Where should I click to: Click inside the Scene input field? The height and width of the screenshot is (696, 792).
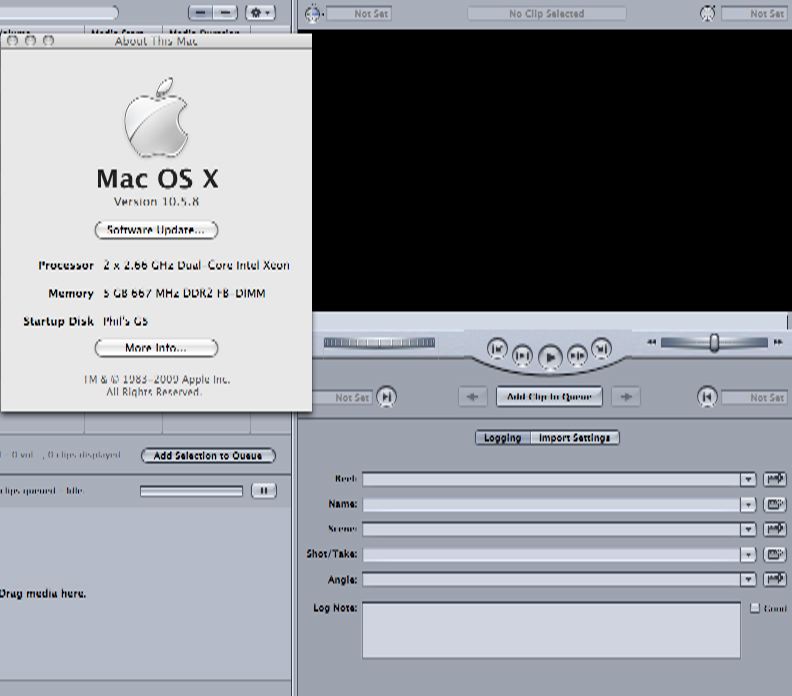click(x=552, y=529)
